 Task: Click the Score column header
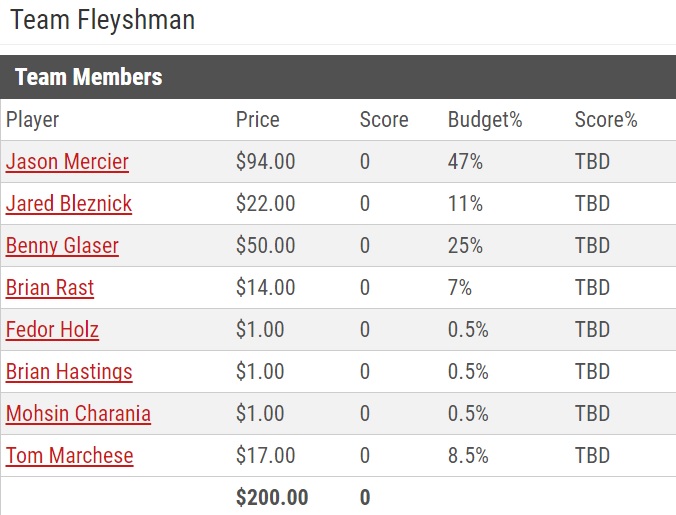click(384, 120)
